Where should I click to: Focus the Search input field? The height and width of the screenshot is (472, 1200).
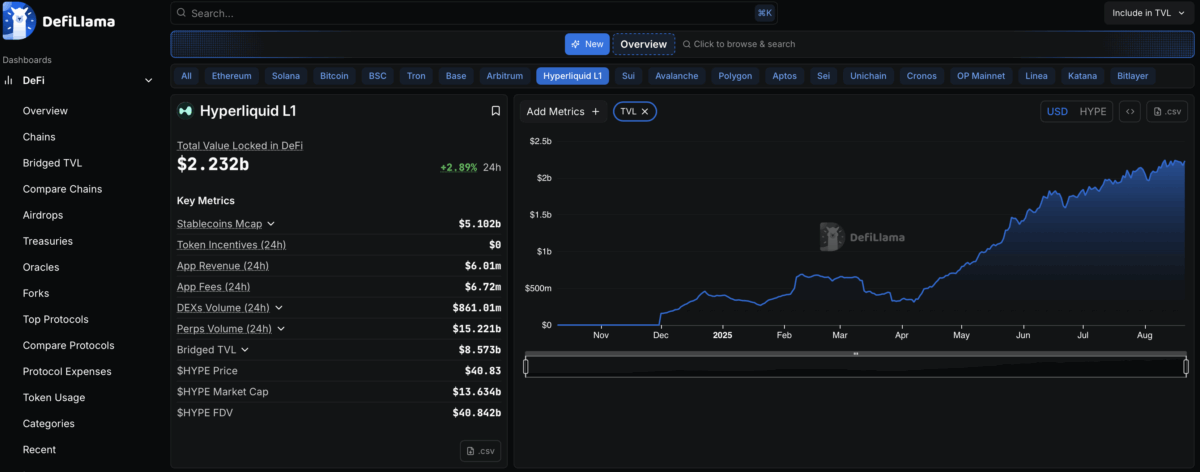474,13
